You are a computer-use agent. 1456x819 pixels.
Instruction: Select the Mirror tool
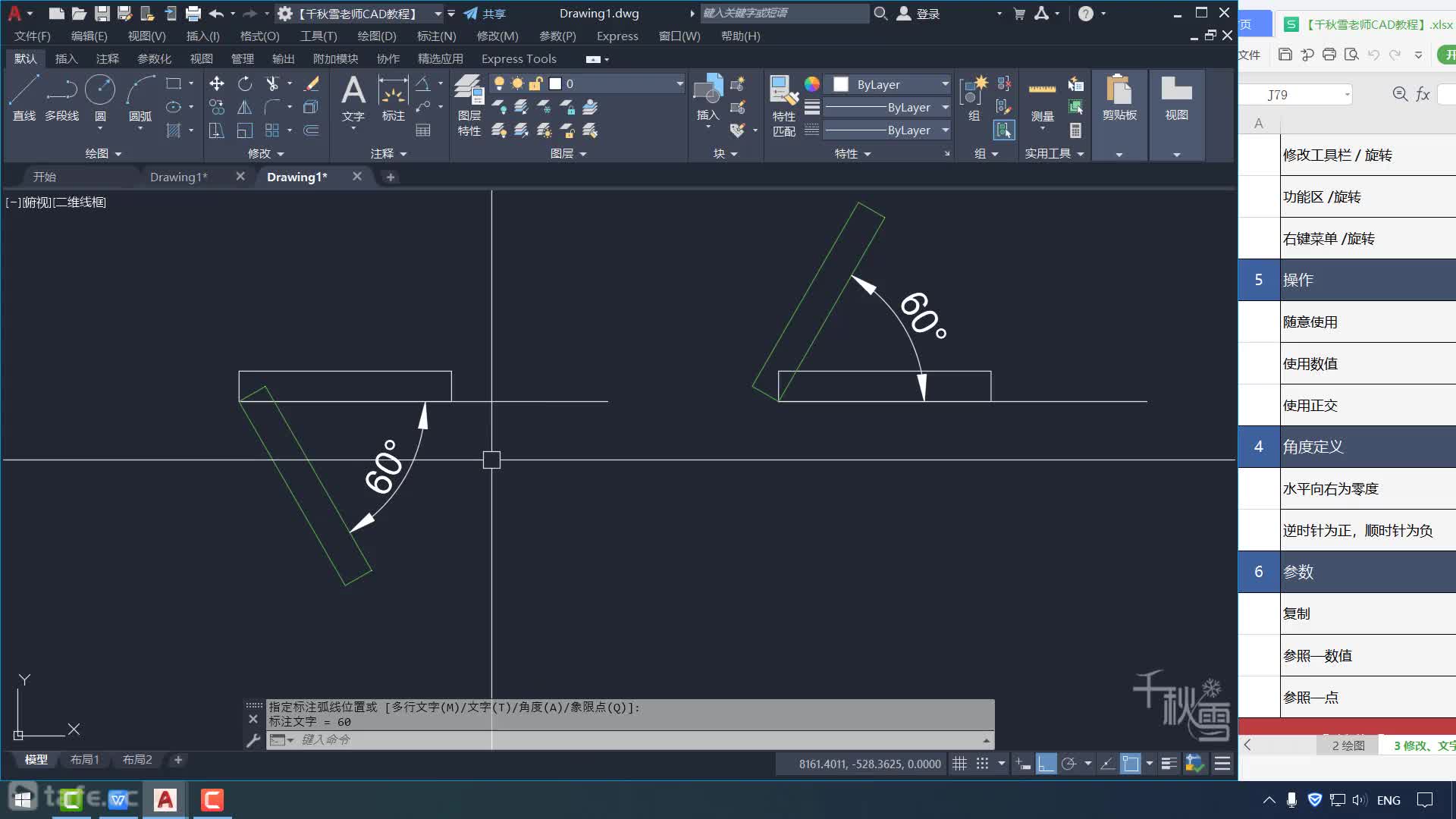244,107
